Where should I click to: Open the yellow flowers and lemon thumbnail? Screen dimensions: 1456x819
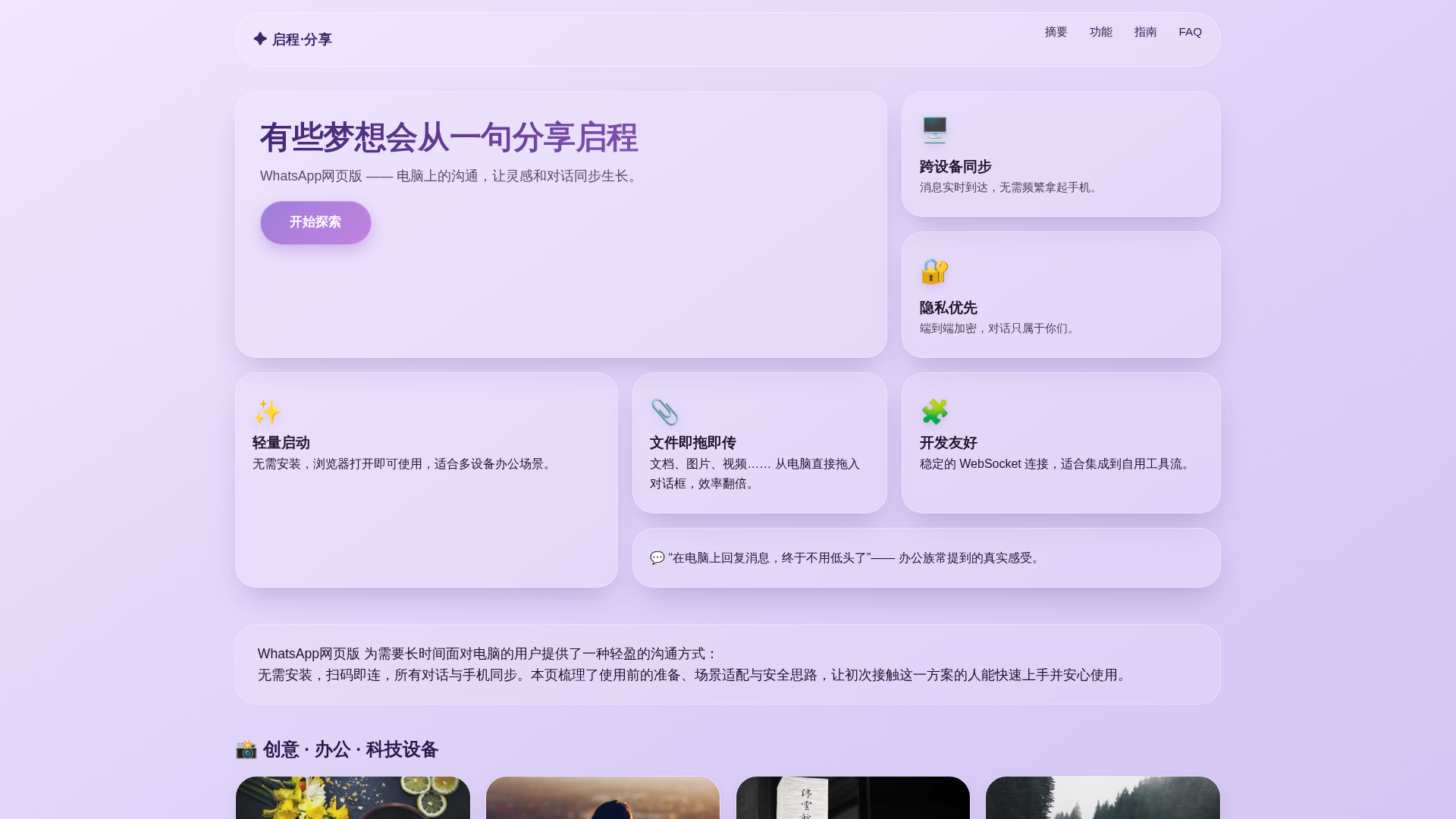[x=353, y=798]
